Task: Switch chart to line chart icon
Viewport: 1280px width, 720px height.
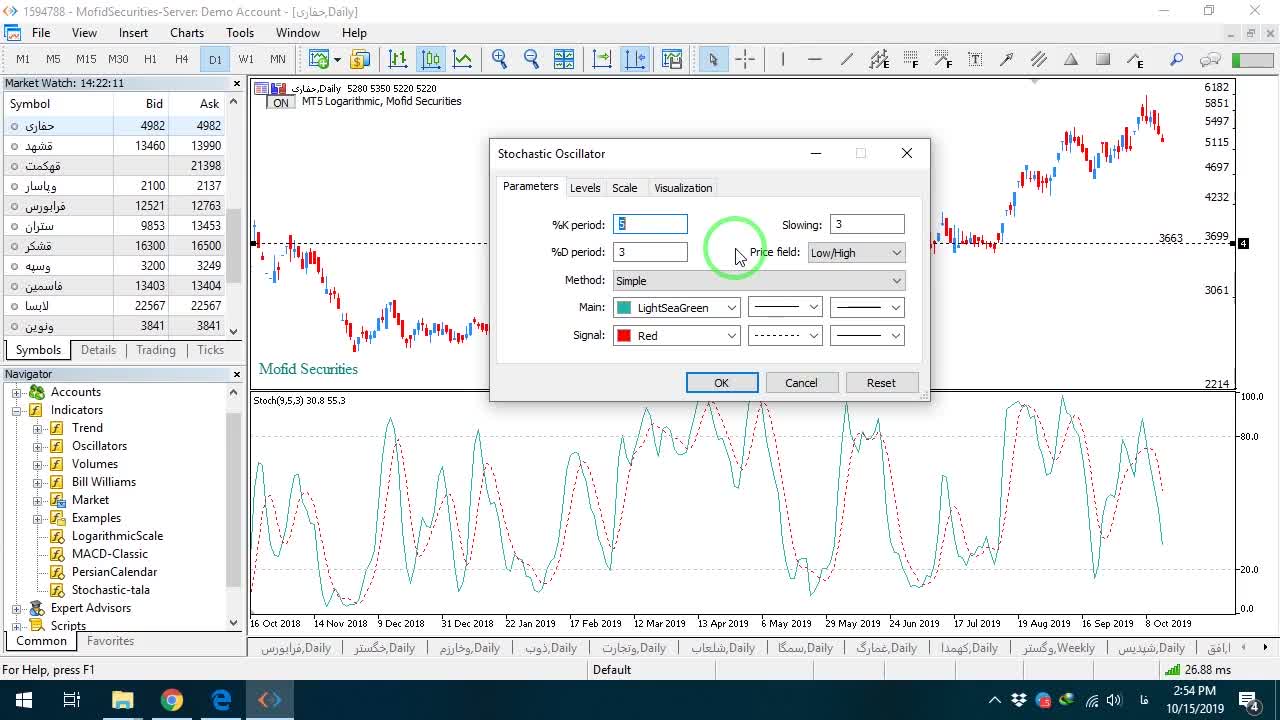Action: pos(463,59)
